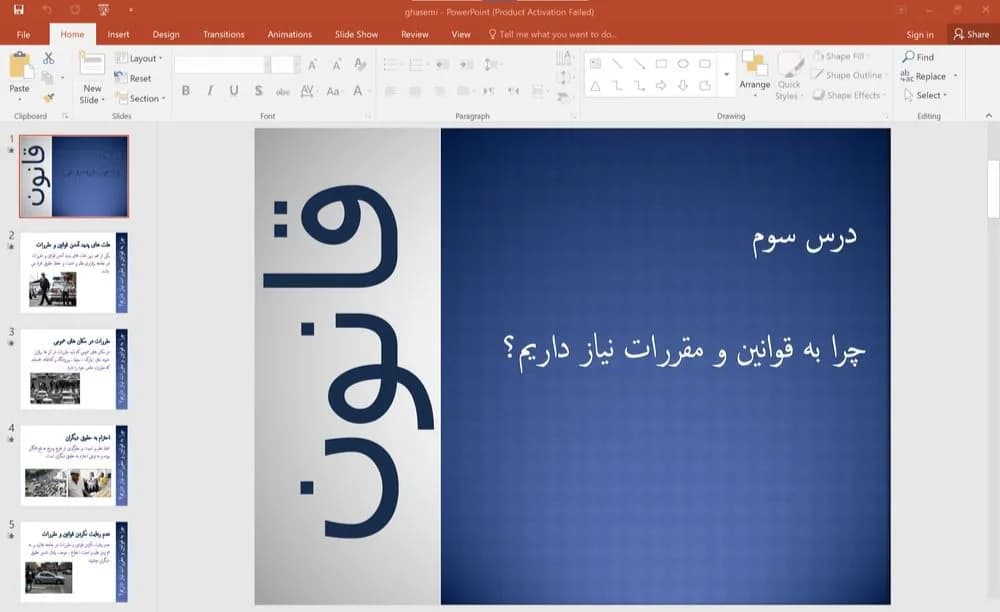This screenshot has height=612, width=1000.
Task: Click the Numbering list icon
Action: (x=416, y=64)
